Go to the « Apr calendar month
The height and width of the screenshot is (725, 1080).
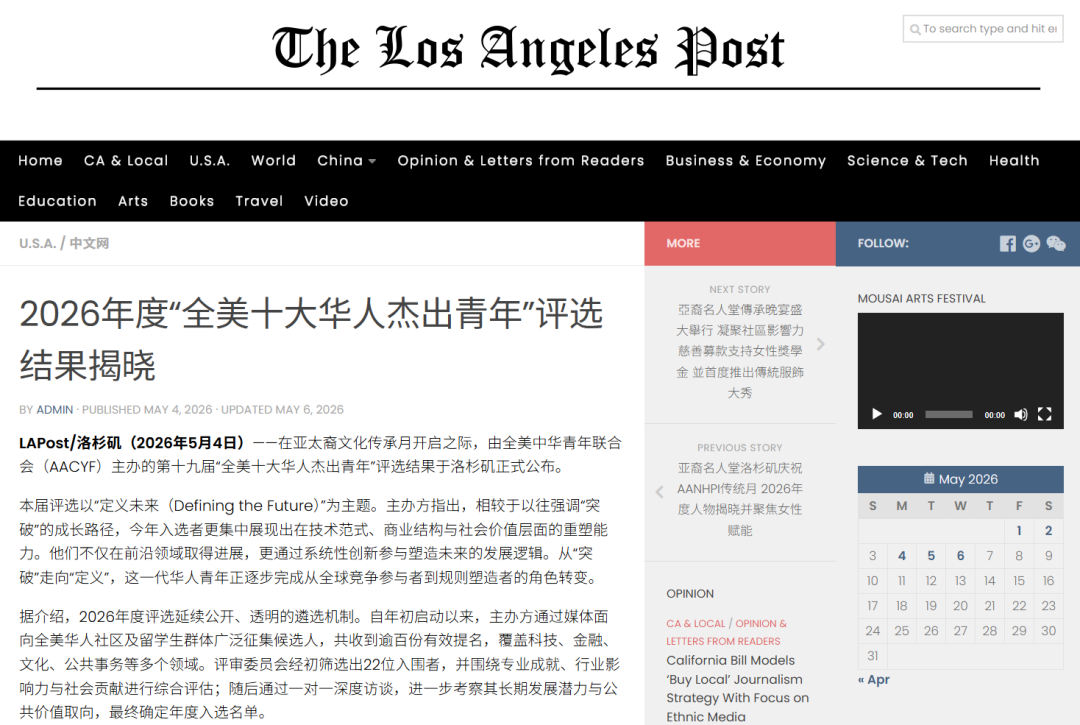pyautogui.click(x=873, y=680)
